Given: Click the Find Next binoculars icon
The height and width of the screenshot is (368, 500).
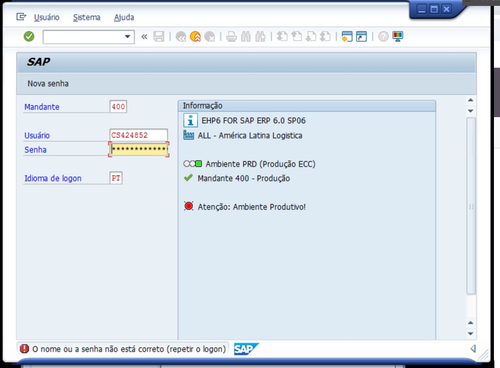Looking at the screenshot, I should [x=260, y=37].
